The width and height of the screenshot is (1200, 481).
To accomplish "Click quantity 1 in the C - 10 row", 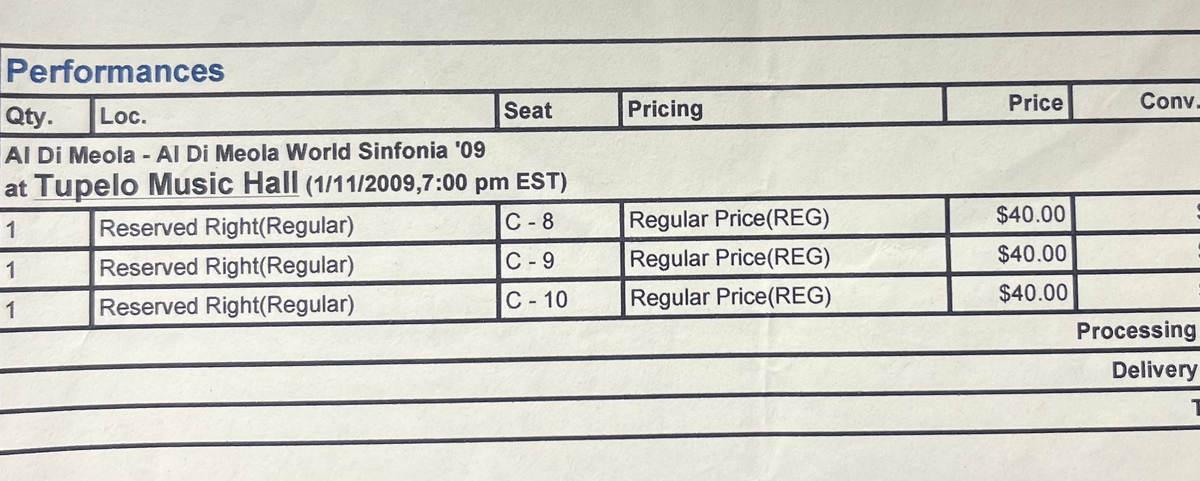I will click(11, 310).
